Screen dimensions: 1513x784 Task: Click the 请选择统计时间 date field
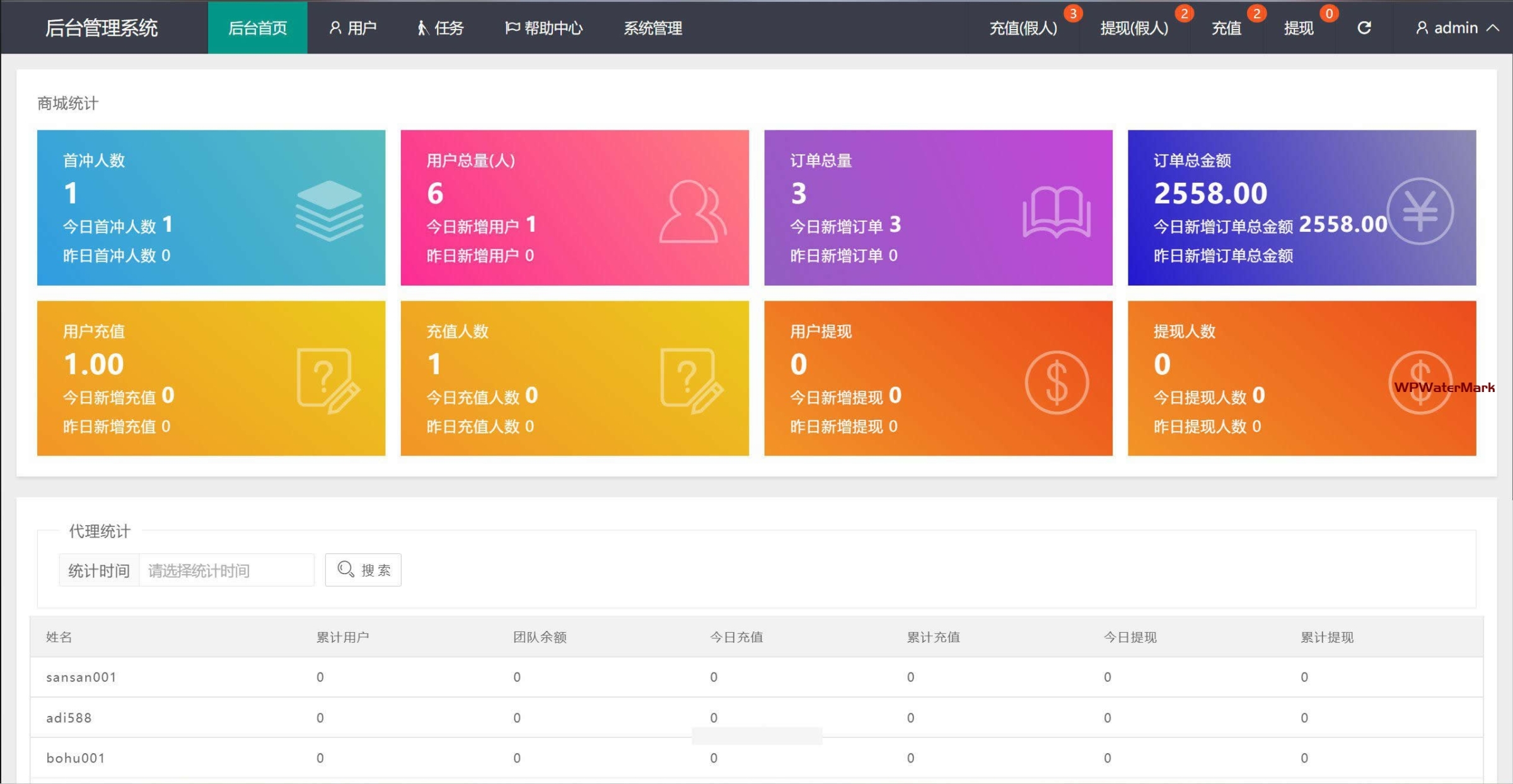coord(226,570)
